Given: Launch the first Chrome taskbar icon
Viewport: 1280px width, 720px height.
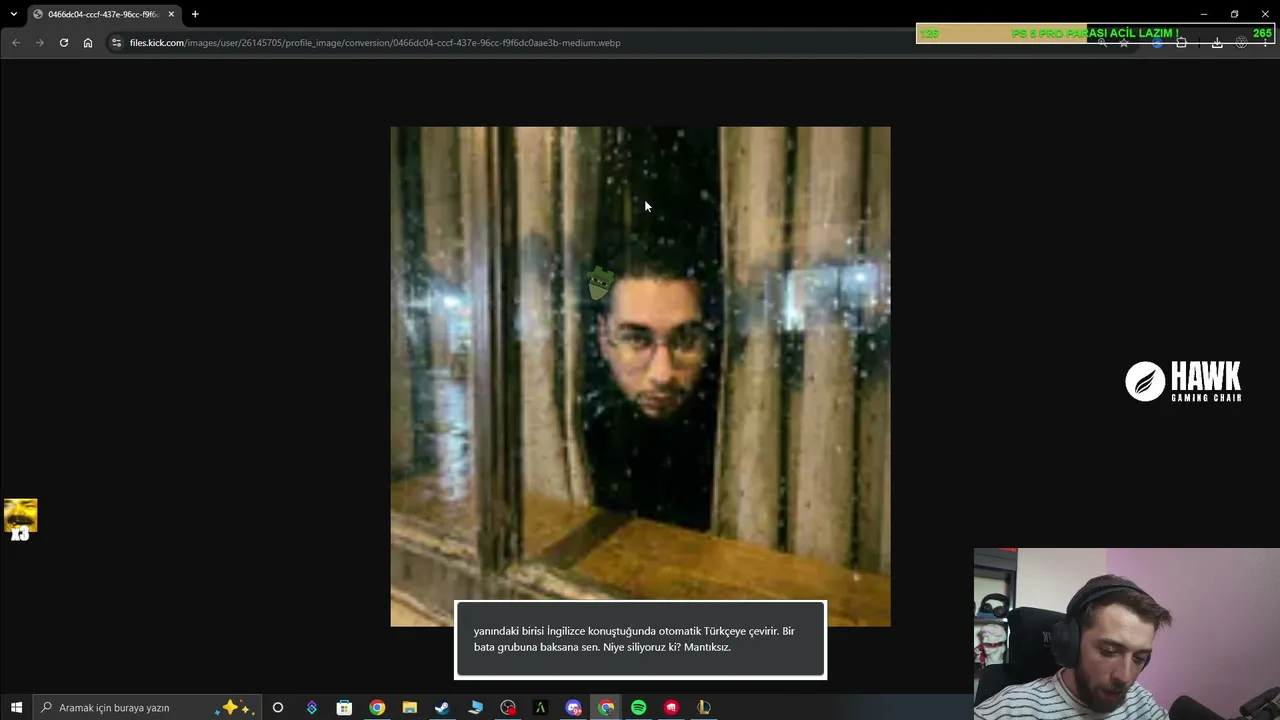Looking at the screenshot, I should [x=377, y=707].
